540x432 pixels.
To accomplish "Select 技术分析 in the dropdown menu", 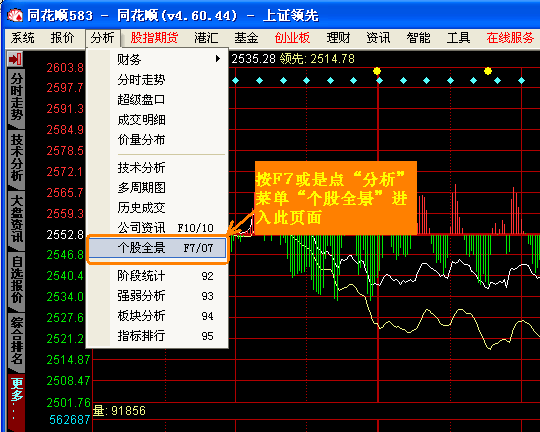I will pyautogui.click(x=157, y=168).
